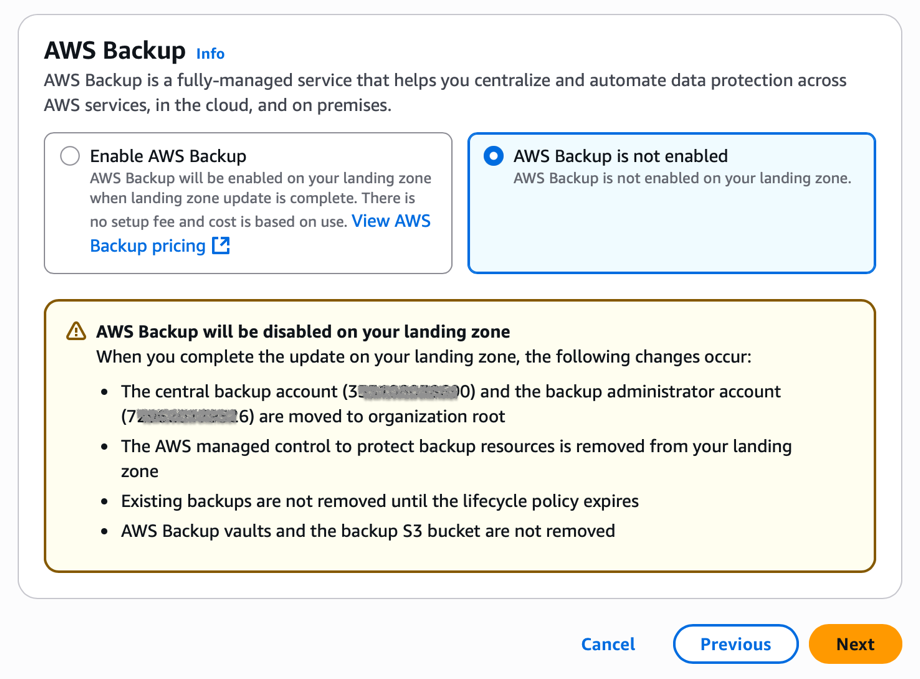Click the Next button
Image resolution: width=920 pixels, height=679 pixels.
click(855, 644)
